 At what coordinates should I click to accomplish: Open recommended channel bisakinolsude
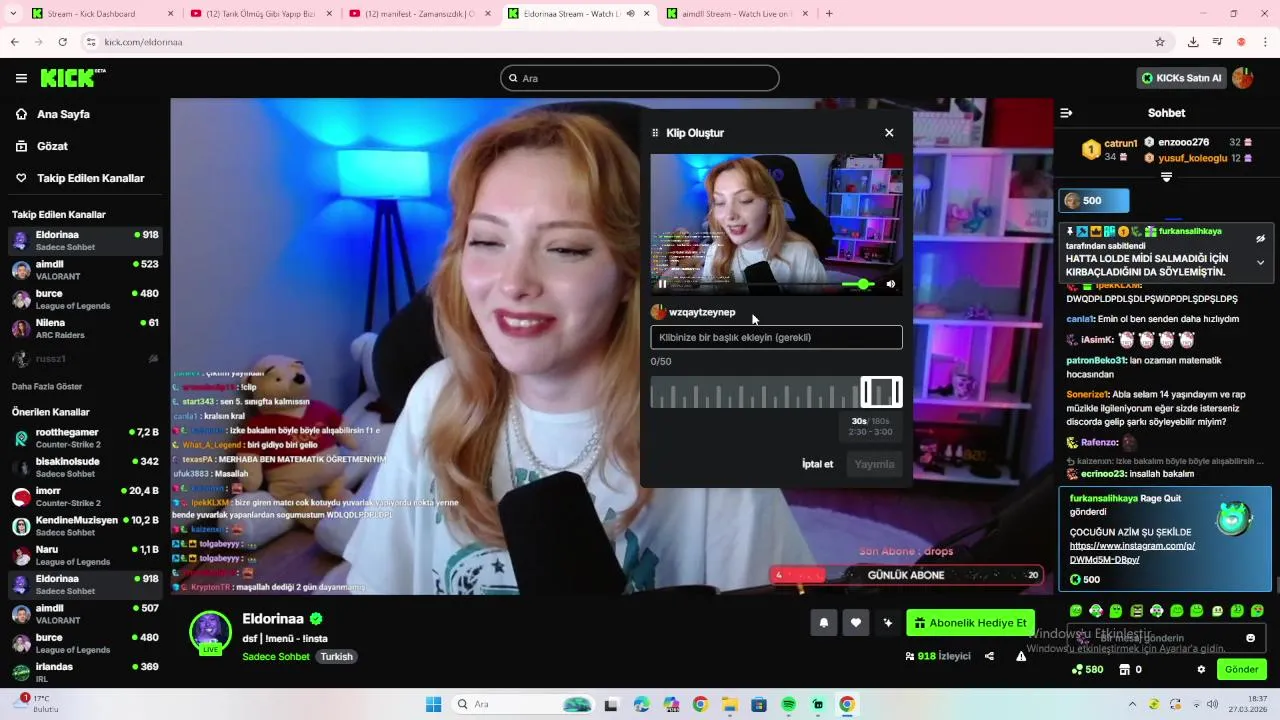85,467
